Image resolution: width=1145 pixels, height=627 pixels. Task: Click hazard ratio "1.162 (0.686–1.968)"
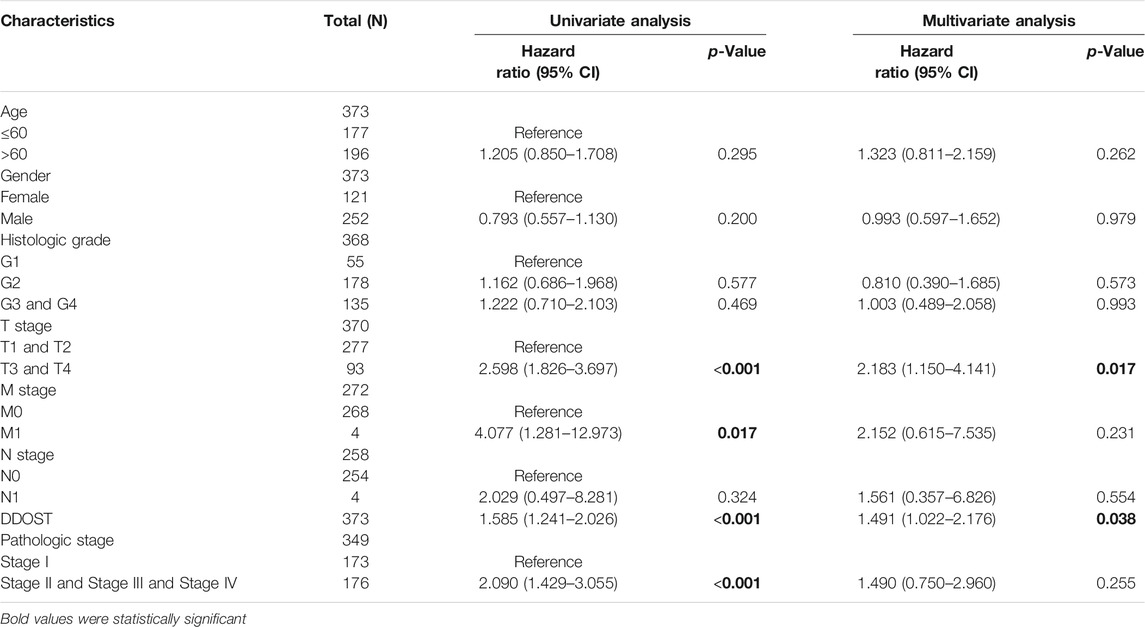[548, 283]
